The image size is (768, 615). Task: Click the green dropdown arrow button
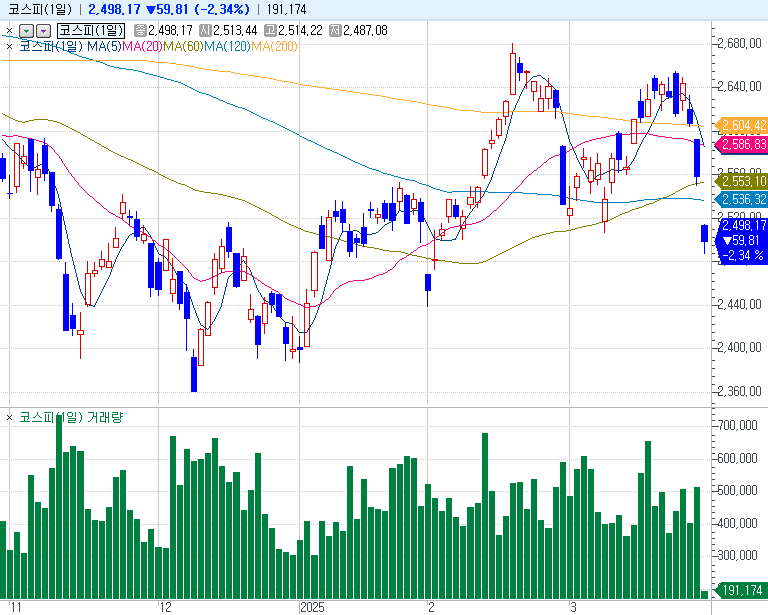(x=27, y=31)
